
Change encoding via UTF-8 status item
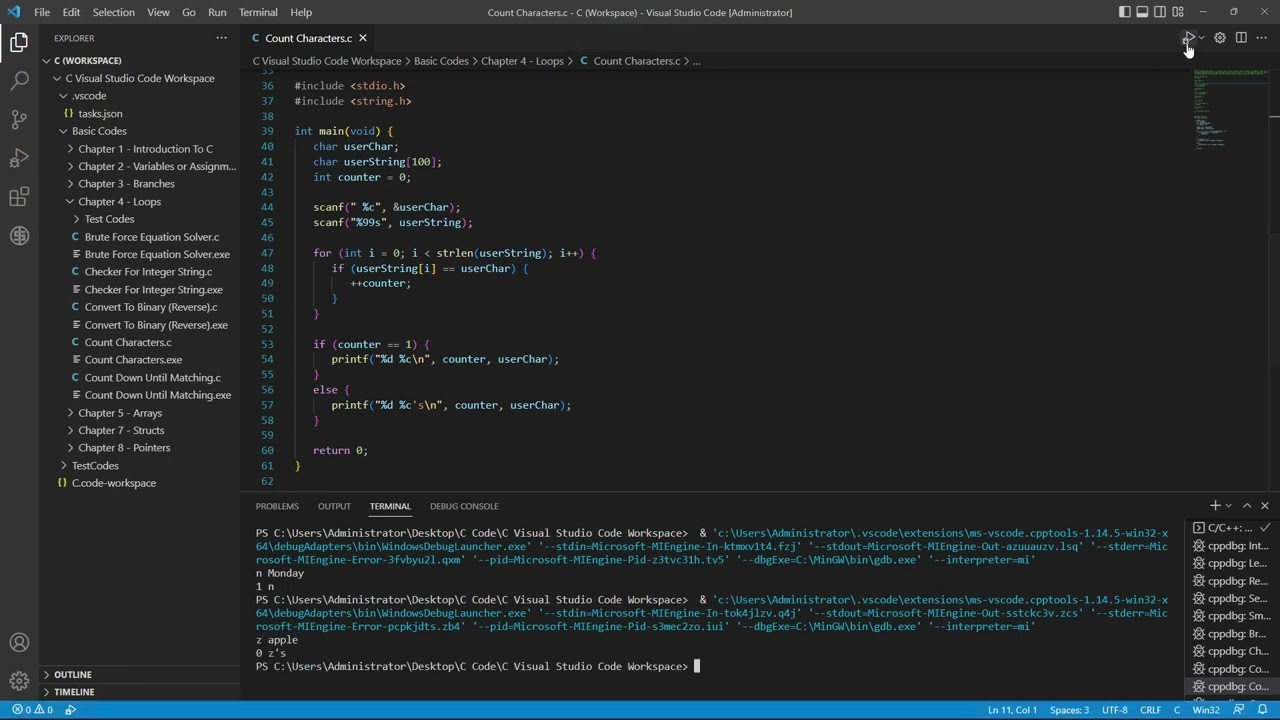pyautogui.click(x=1115, y=710)
